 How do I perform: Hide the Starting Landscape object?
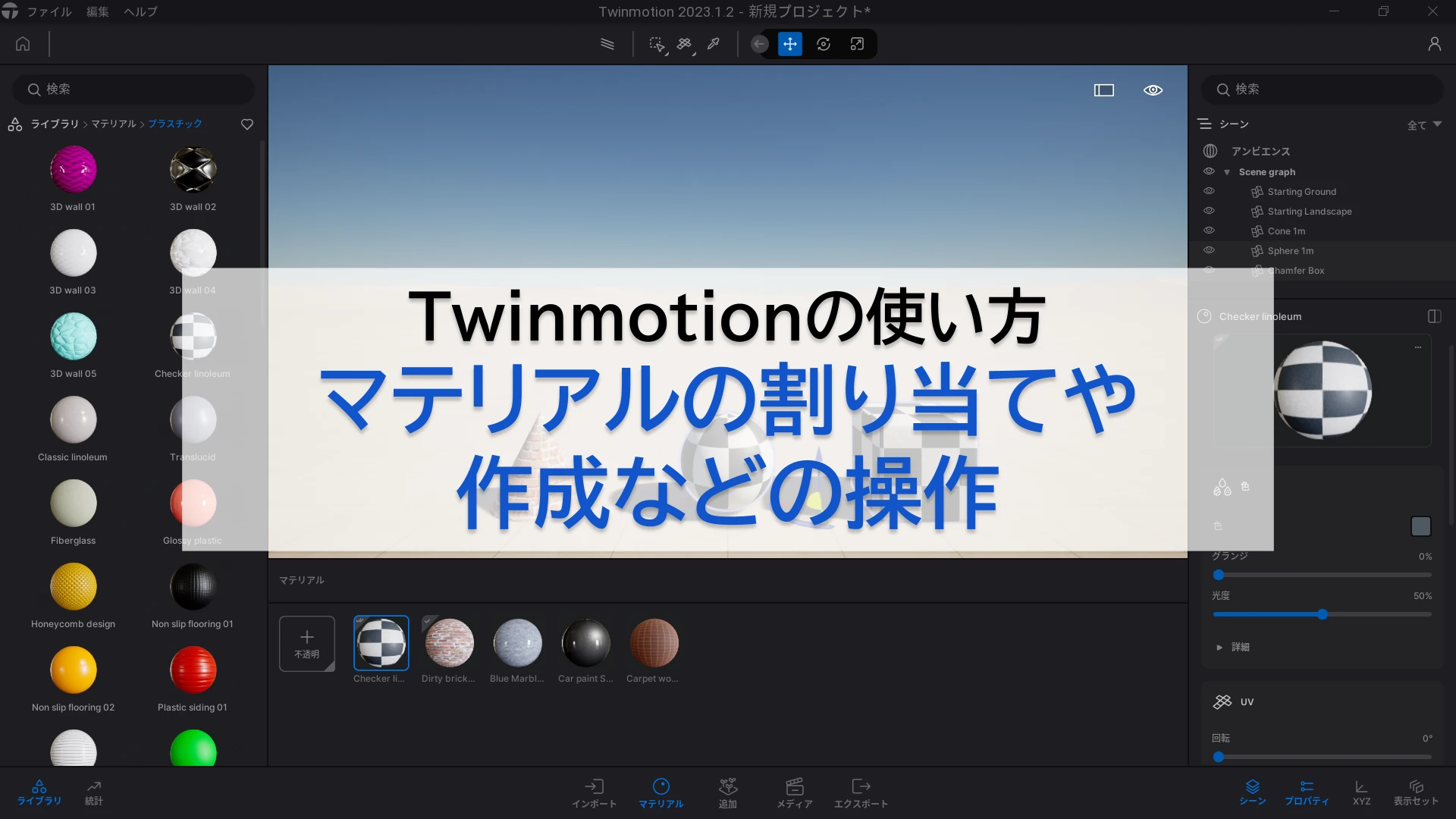[x=1209, y=211]
